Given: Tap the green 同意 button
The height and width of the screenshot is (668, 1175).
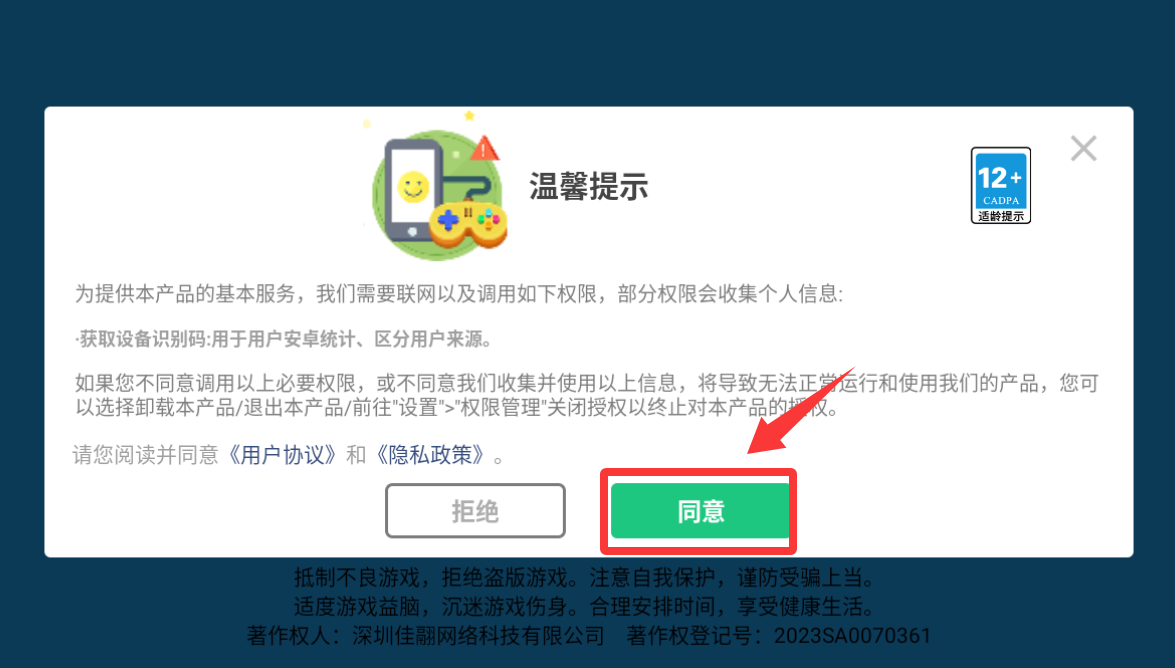Looking at the screenshot, I should [700, 511].
